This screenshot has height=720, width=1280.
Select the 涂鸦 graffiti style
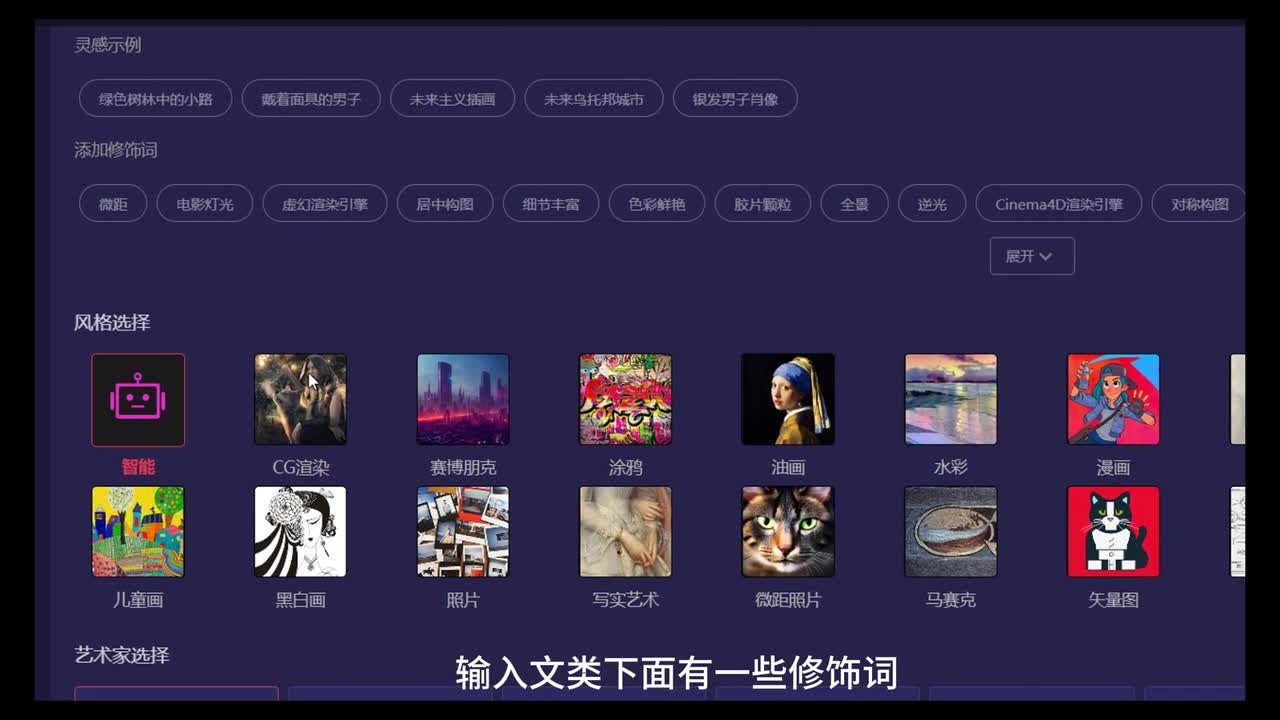625,400
